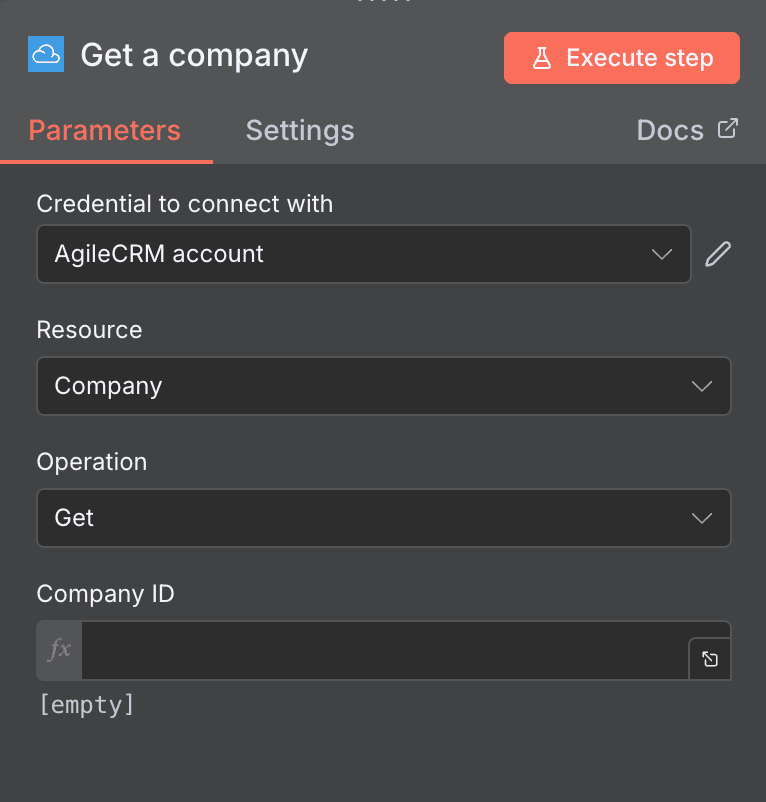The image size is (766, 802).
Task: Click the flask icon inside Execute step
Action: 543,58
